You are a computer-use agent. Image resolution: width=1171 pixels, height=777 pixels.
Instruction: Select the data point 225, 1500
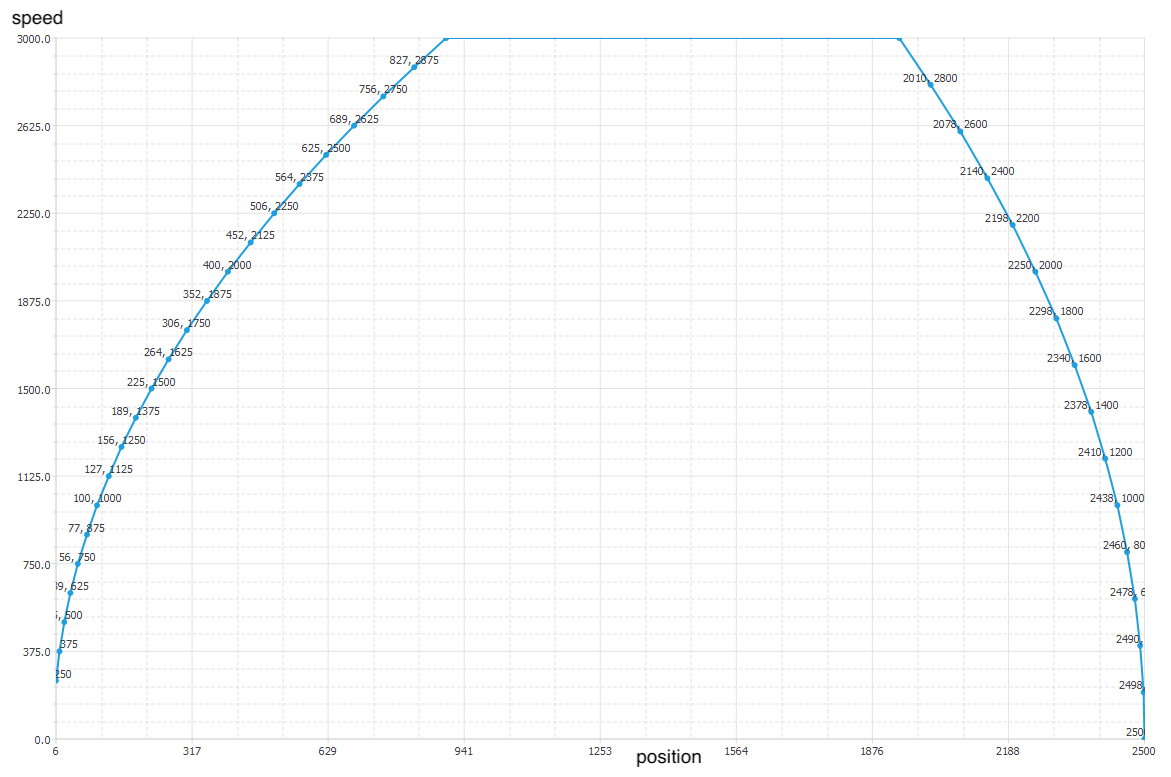pyautogui.click(x=152, y=388)
